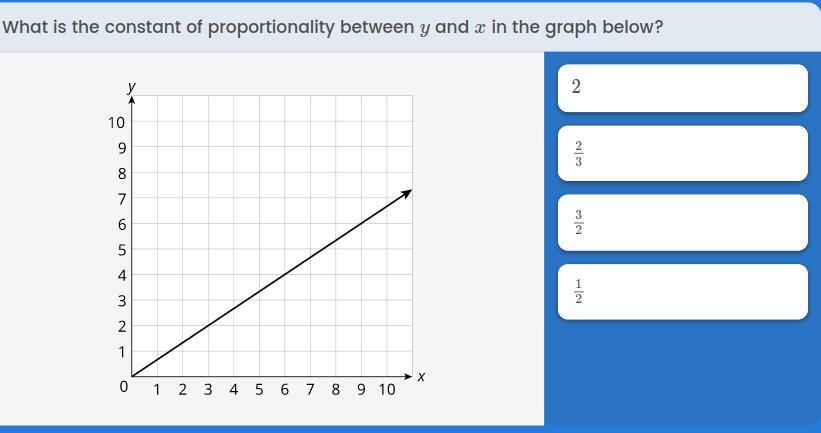Click the y-axis tick label 7
Viewport: 821px width, 433px height.
click(121, 199)
